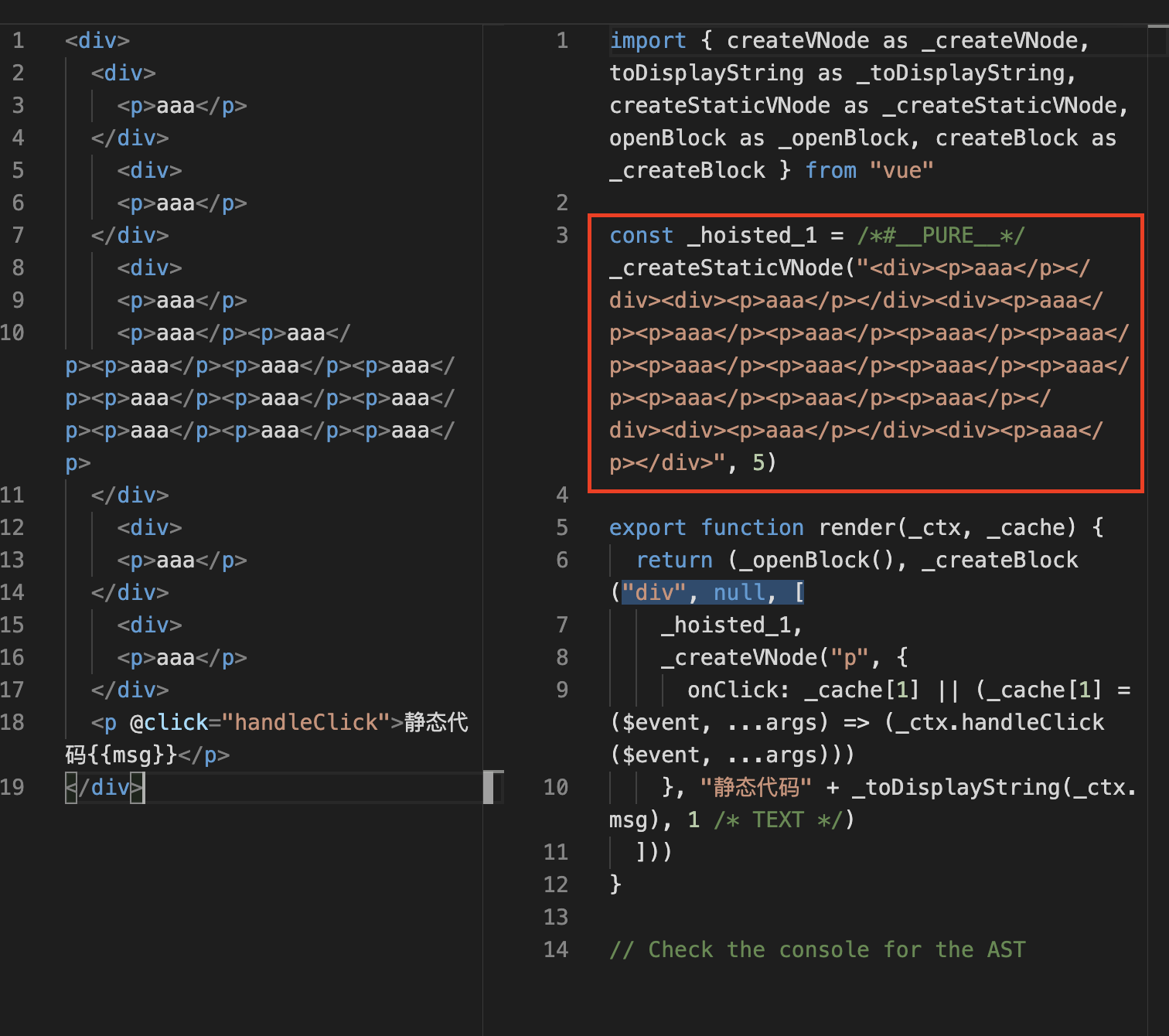
Task: Click _hoisted_1 constant declaration on line 3
Action: point(751,235)
